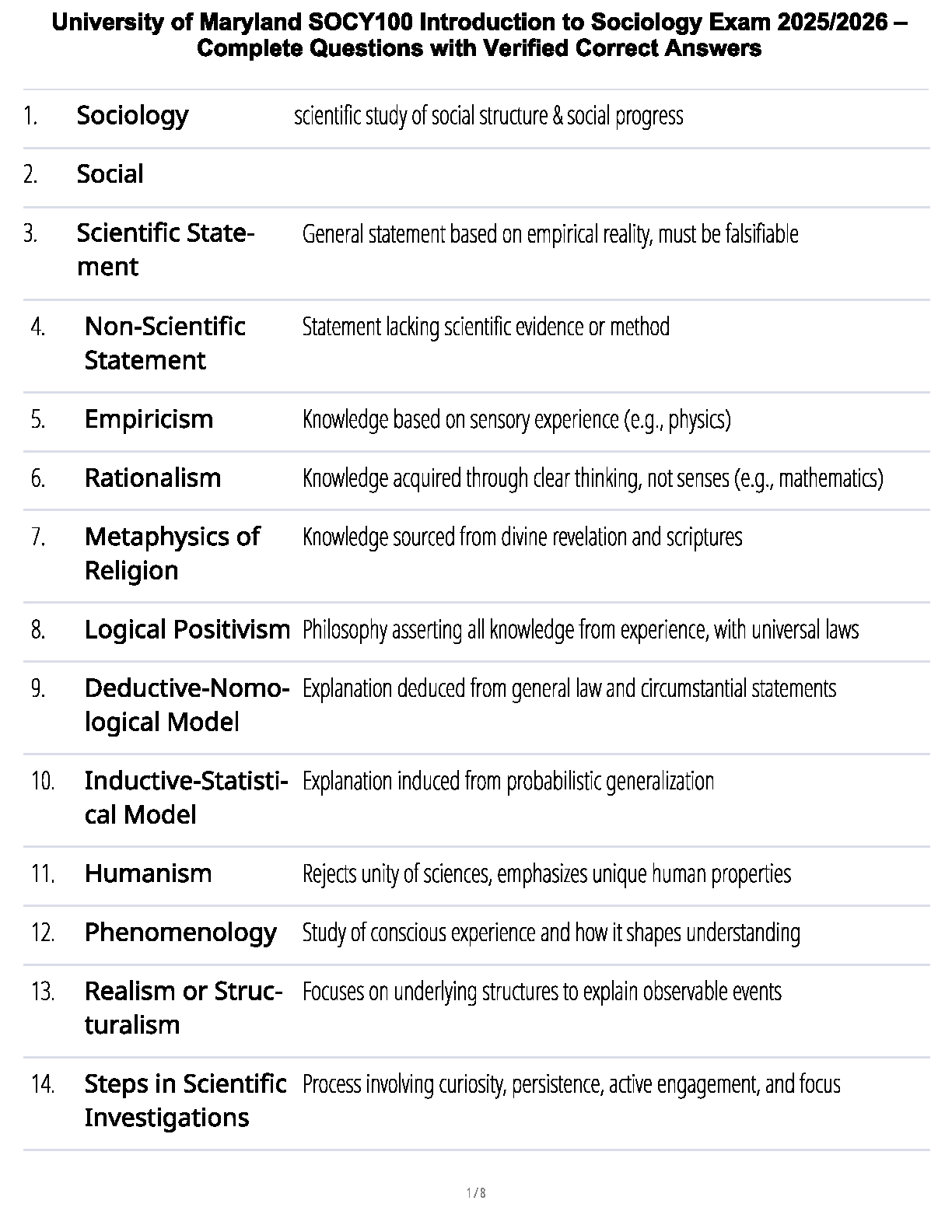This screenshot has height=1232, width=952.
Task: Click the term "Social" in row 2
Action: [110, 174]
